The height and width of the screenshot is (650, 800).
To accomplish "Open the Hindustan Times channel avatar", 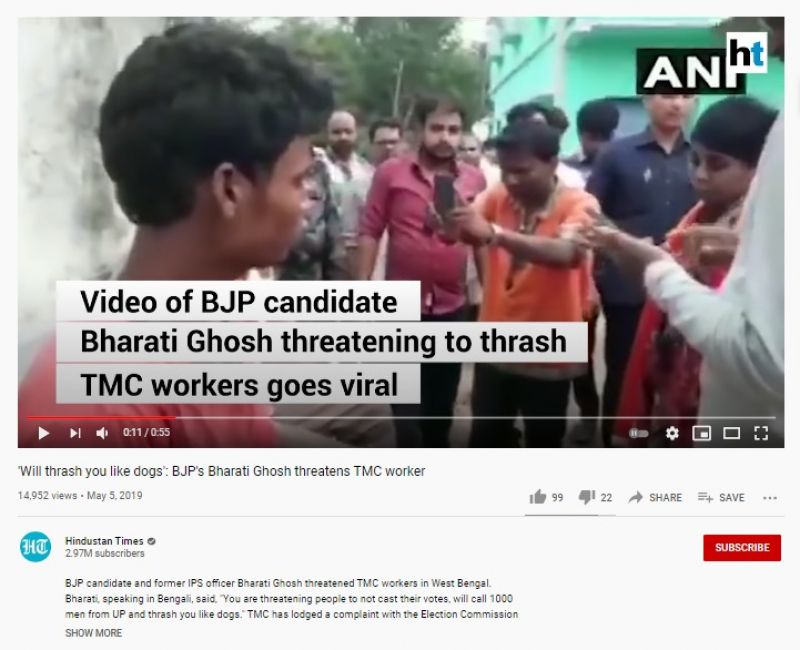I will [x=35, y=546].
